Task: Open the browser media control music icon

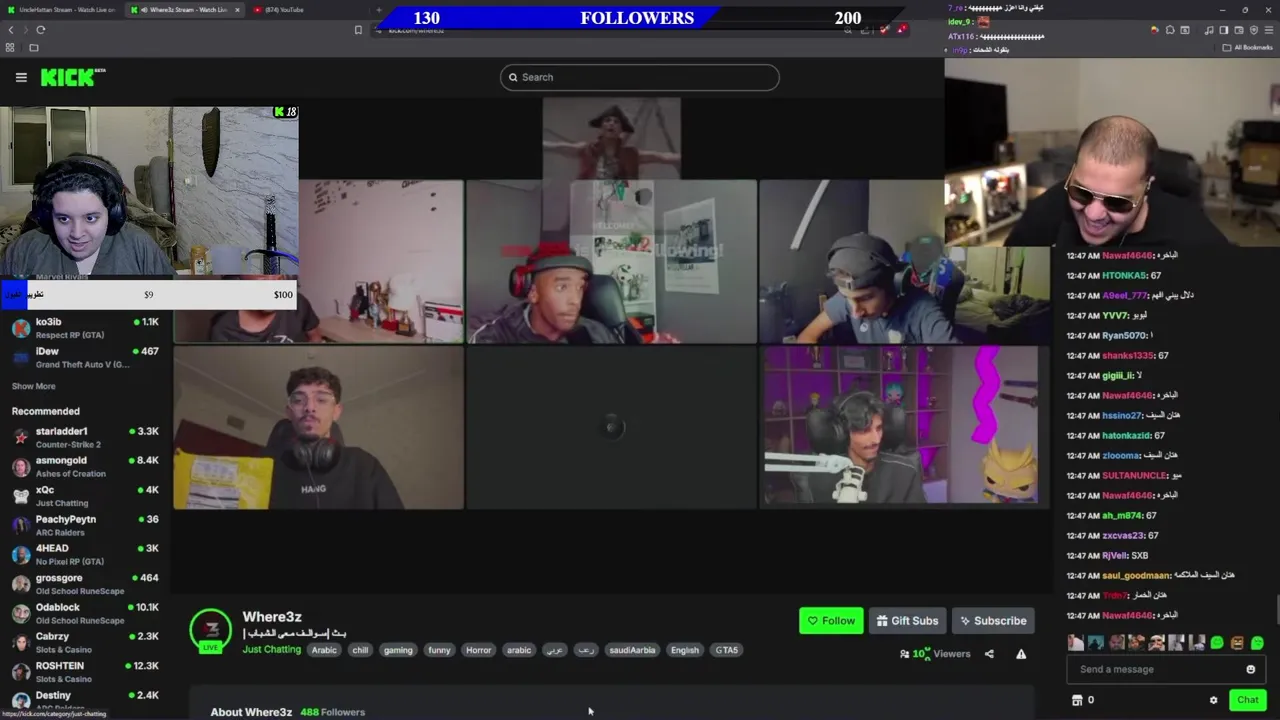Action: (1209, 30)
